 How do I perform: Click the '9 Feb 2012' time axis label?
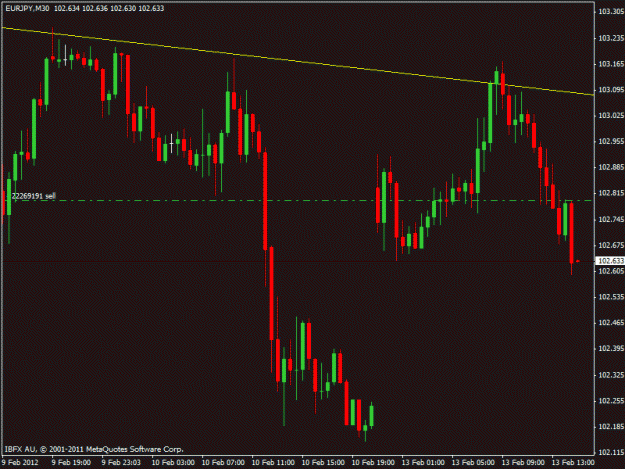20,463
